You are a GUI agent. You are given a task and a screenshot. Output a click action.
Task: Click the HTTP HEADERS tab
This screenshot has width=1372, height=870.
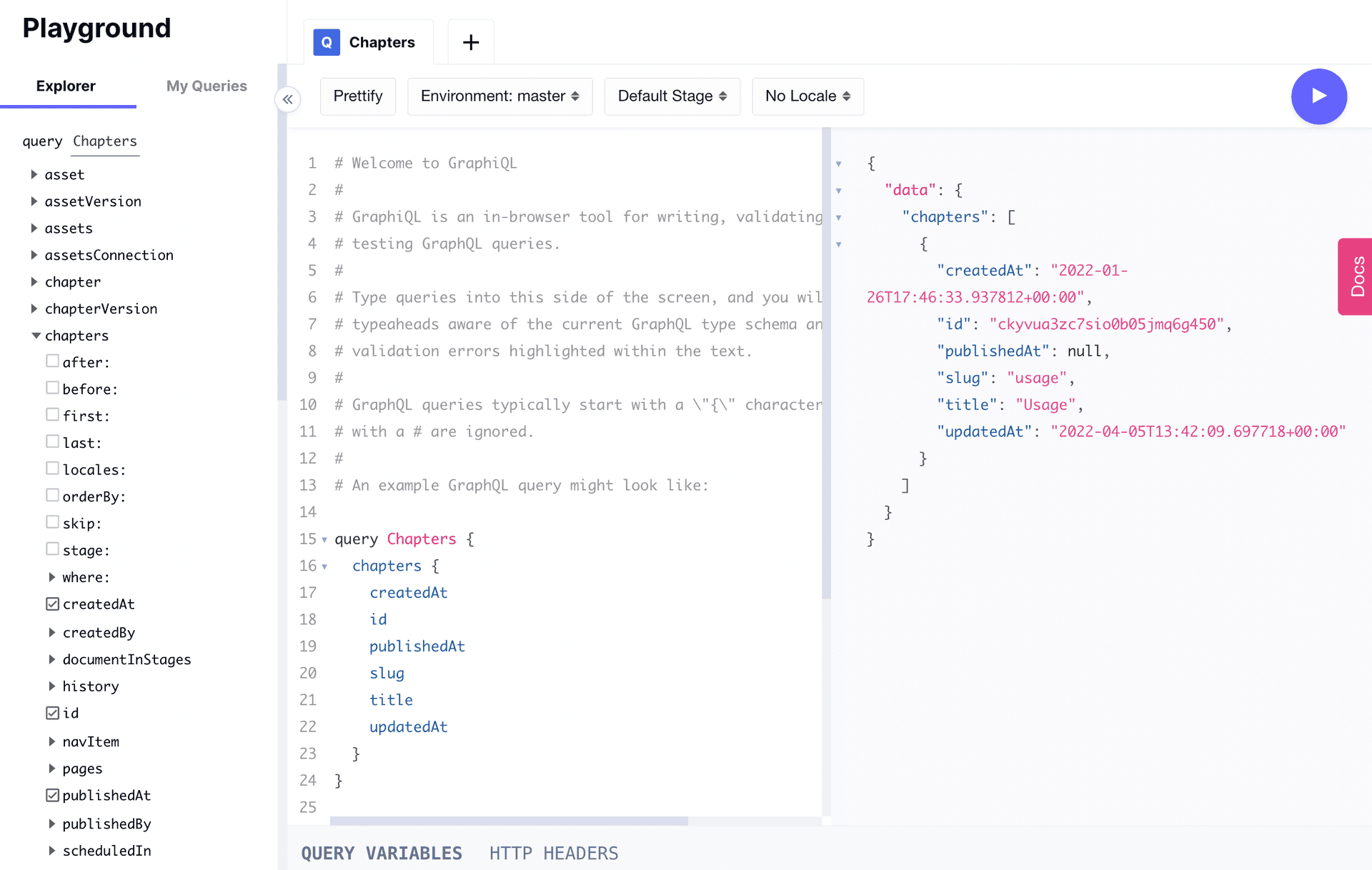(x=554, y=853)
